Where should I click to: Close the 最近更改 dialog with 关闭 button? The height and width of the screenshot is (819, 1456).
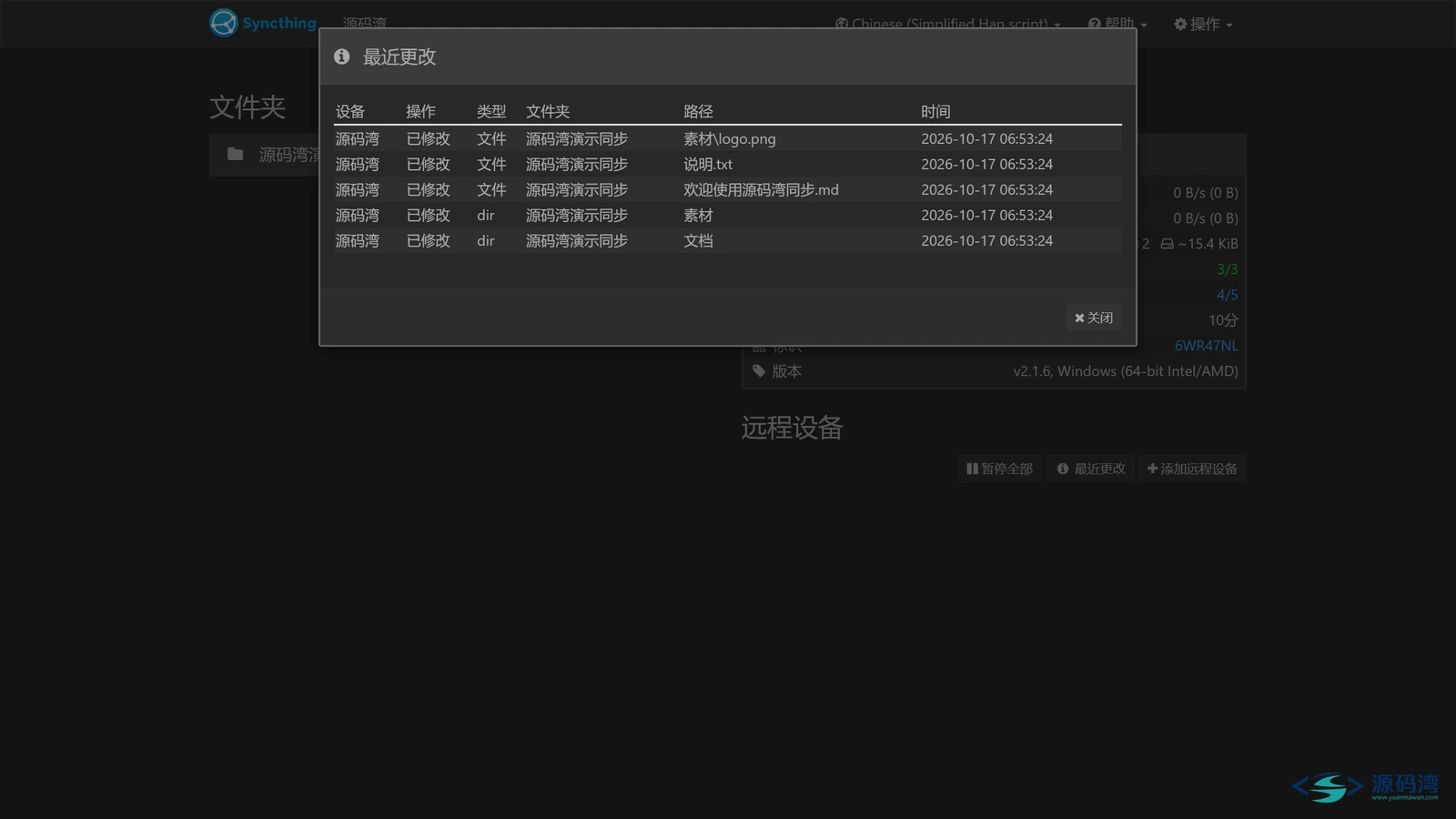1094,318
